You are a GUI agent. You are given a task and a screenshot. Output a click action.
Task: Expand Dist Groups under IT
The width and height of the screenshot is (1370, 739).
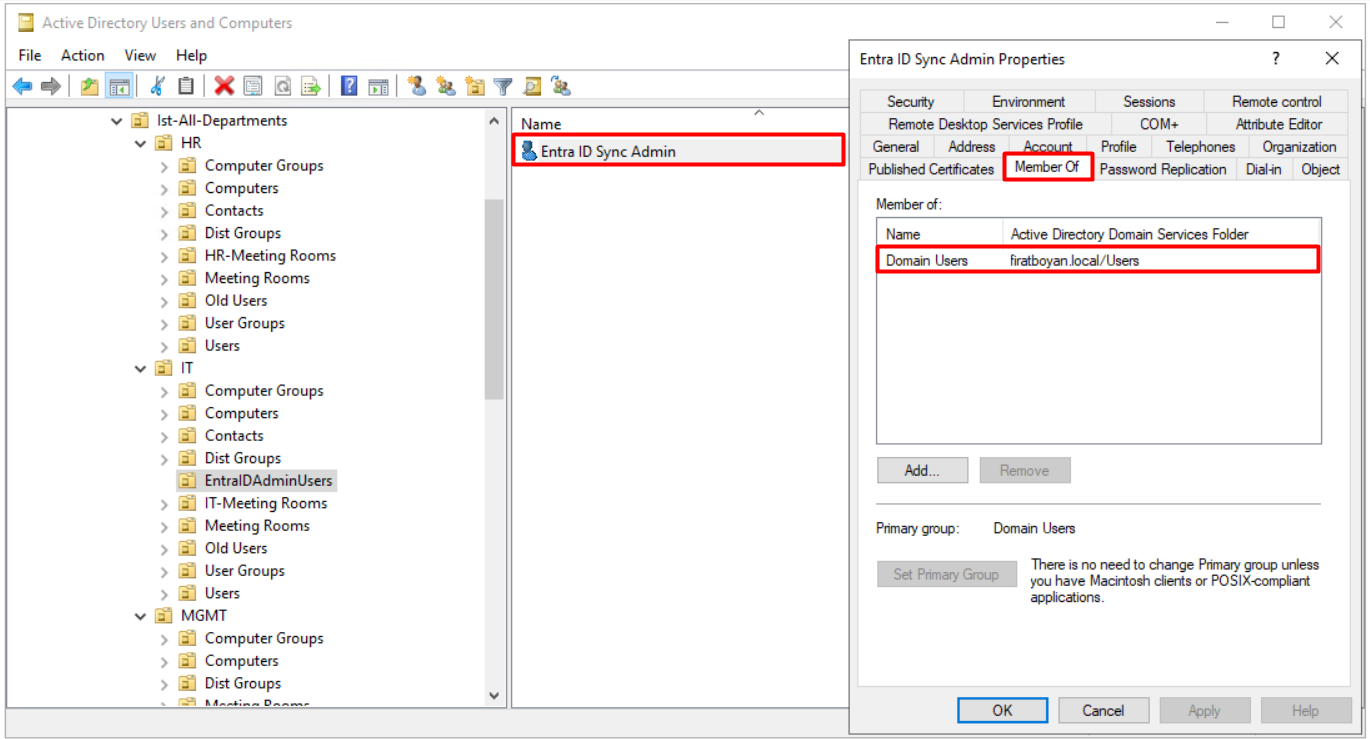(x=164, y=459)
